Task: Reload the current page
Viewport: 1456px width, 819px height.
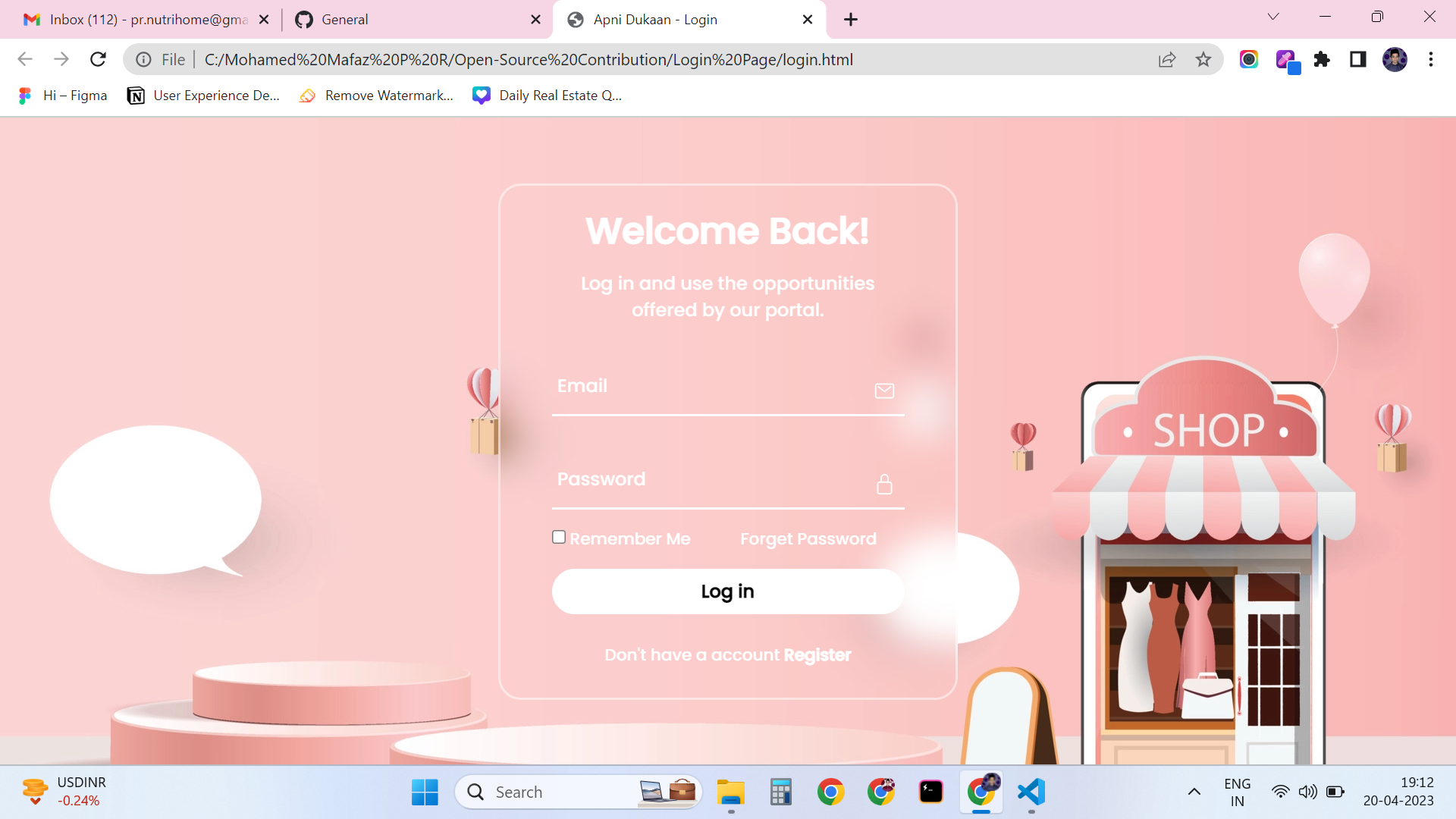Action: point(98,59)
